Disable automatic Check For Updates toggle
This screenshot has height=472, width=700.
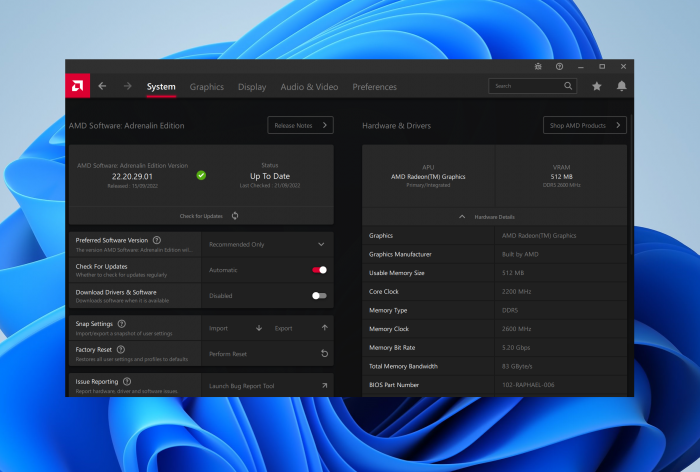click(x=320, y=270)
